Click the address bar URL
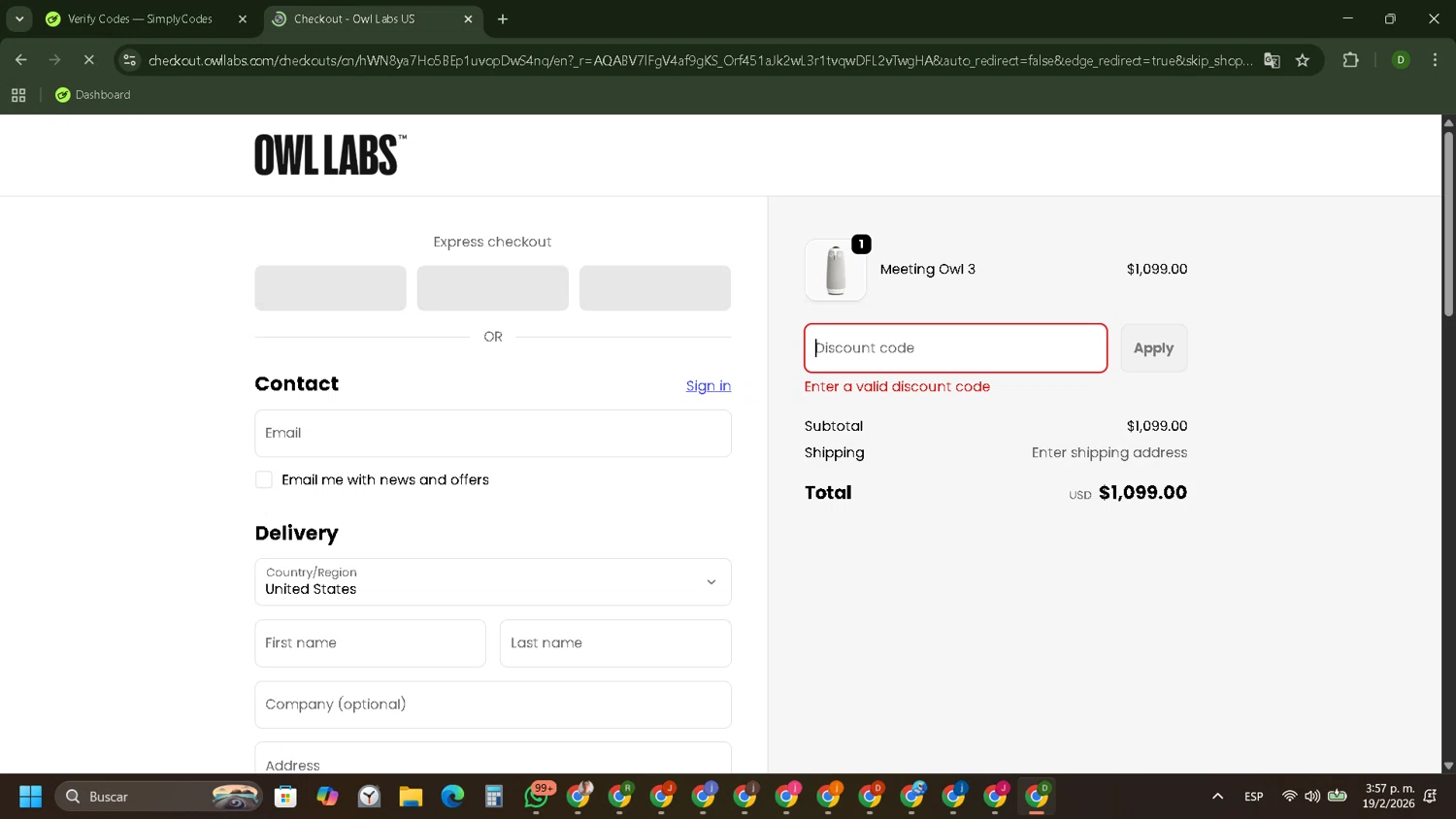The image size is (1456, 819). [699, 60]
